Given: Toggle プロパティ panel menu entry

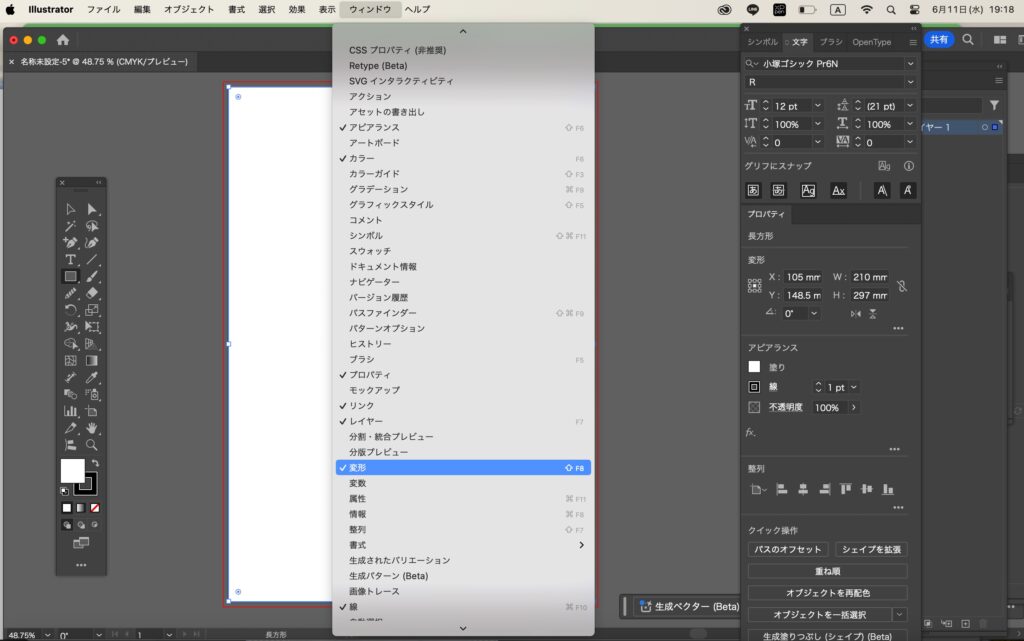Looking at the screenshot, I should tap(463, 375).
